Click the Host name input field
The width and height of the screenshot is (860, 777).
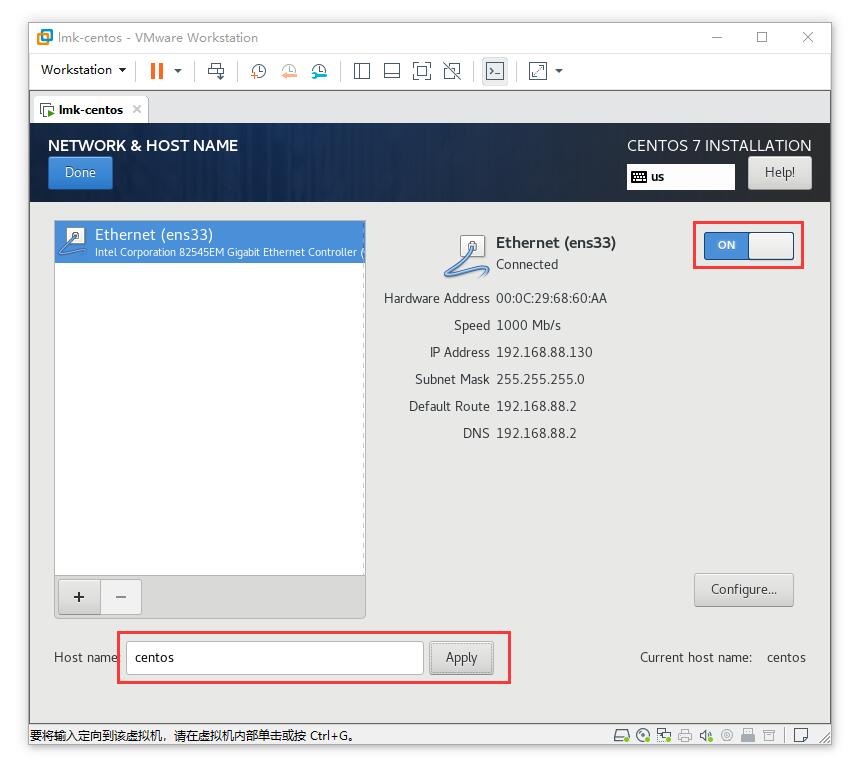pos(275,657)
